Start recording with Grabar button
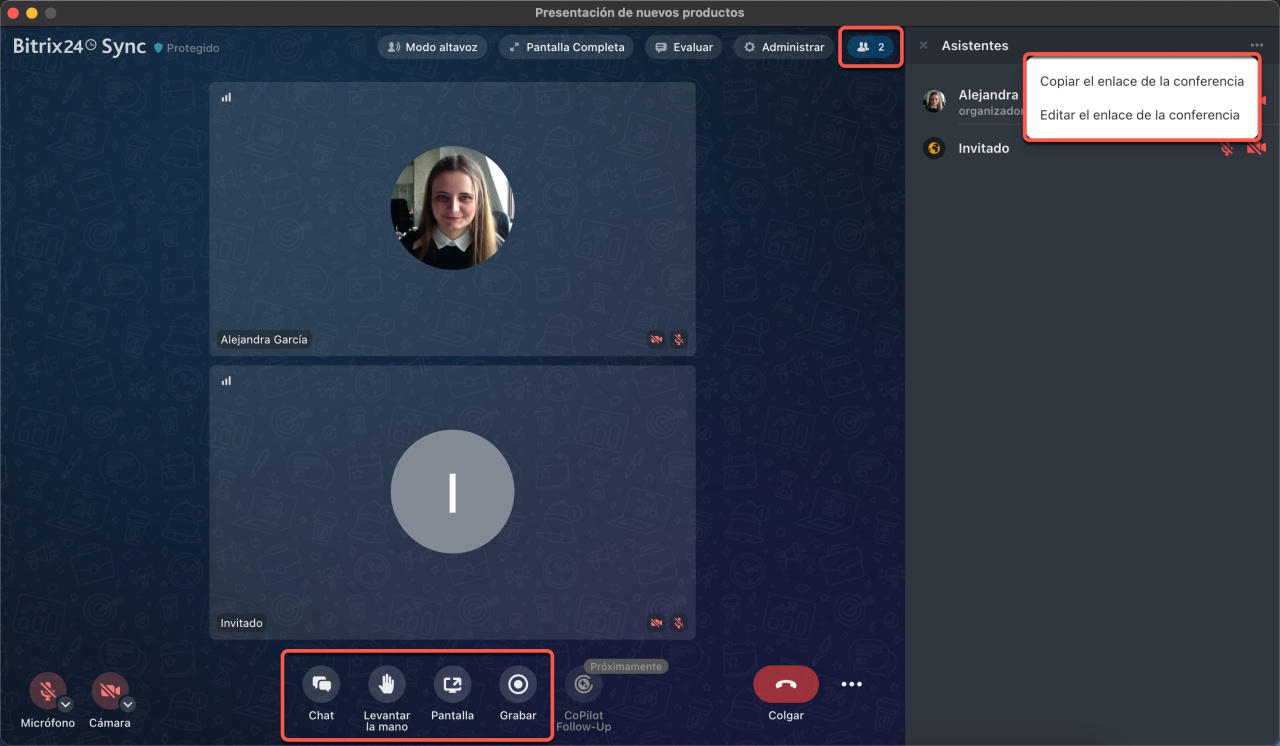The image size is (1280, 746). [x=518, y=685]
